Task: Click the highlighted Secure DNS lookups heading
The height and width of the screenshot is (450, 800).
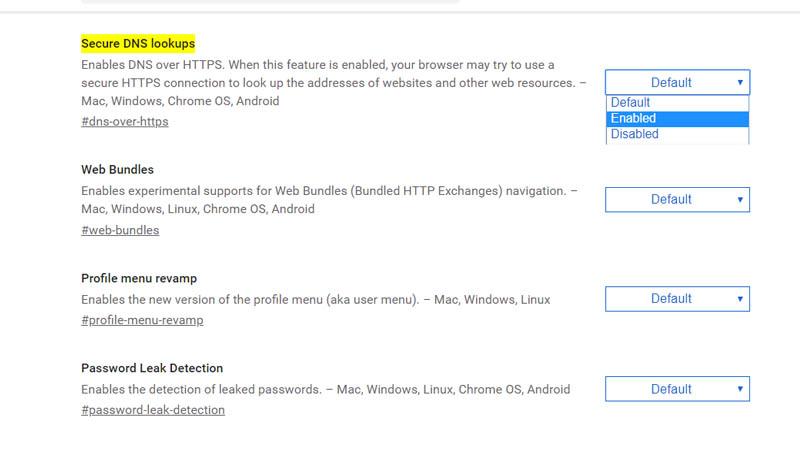Action: [138, 44]
